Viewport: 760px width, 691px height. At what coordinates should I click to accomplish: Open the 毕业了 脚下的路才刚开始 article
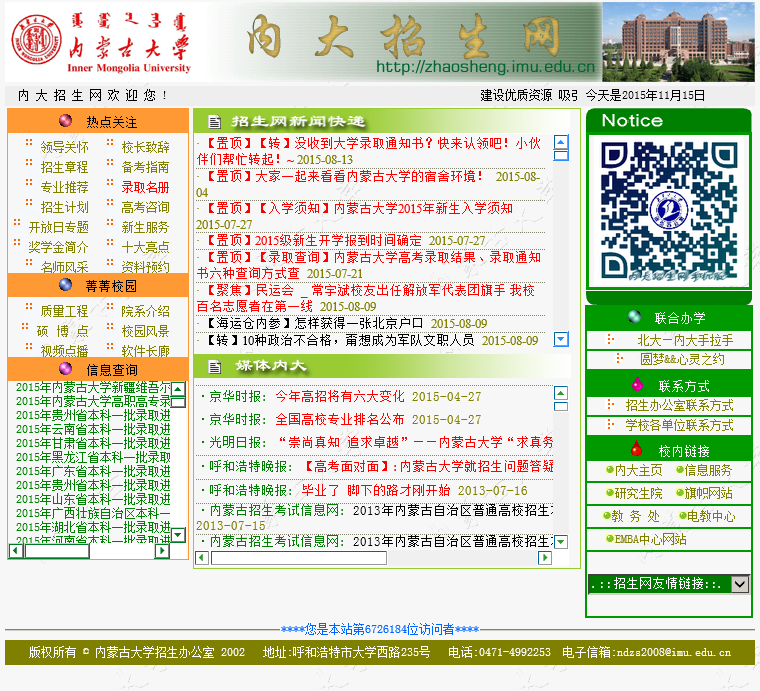[x=376, y=490]
